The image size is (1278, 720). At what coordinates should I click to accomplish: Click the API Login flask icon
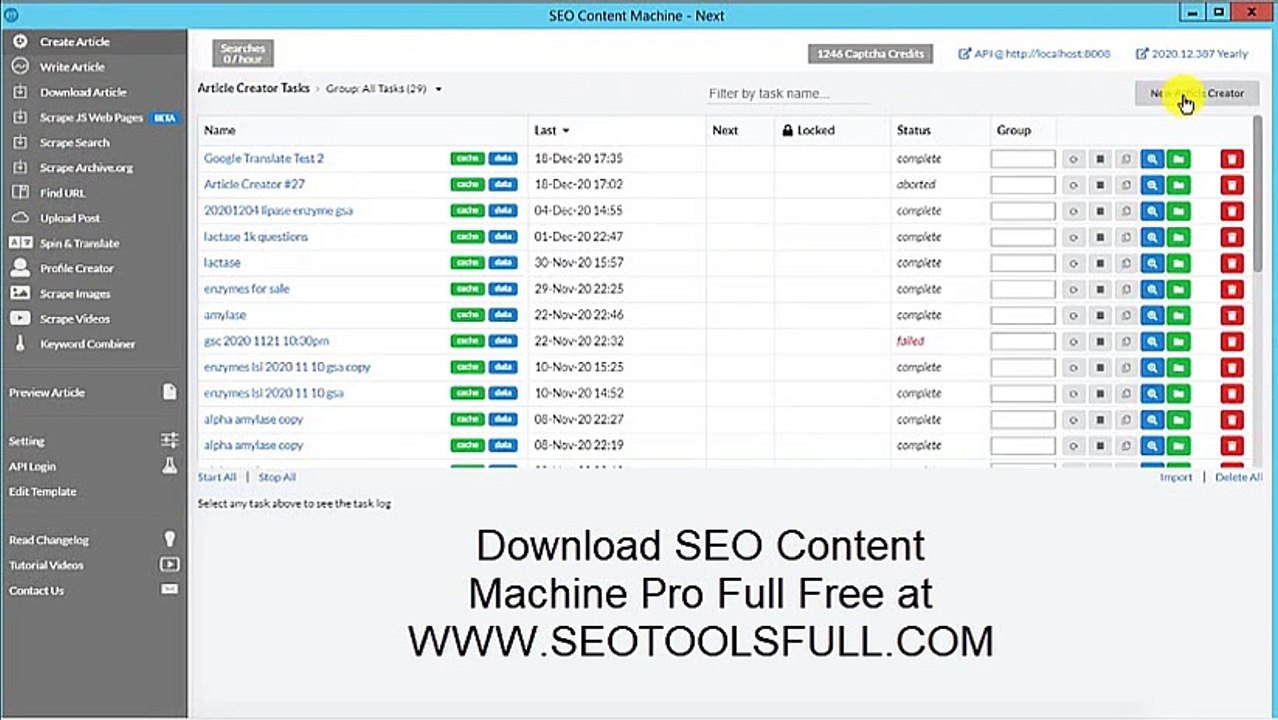pyautogui.click(x=170, y=466)
